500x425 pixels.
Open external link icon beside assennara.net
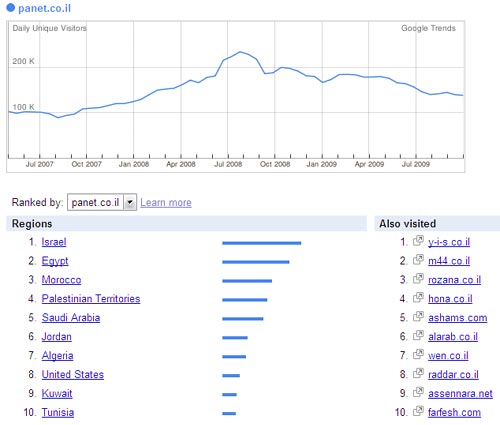418,392
